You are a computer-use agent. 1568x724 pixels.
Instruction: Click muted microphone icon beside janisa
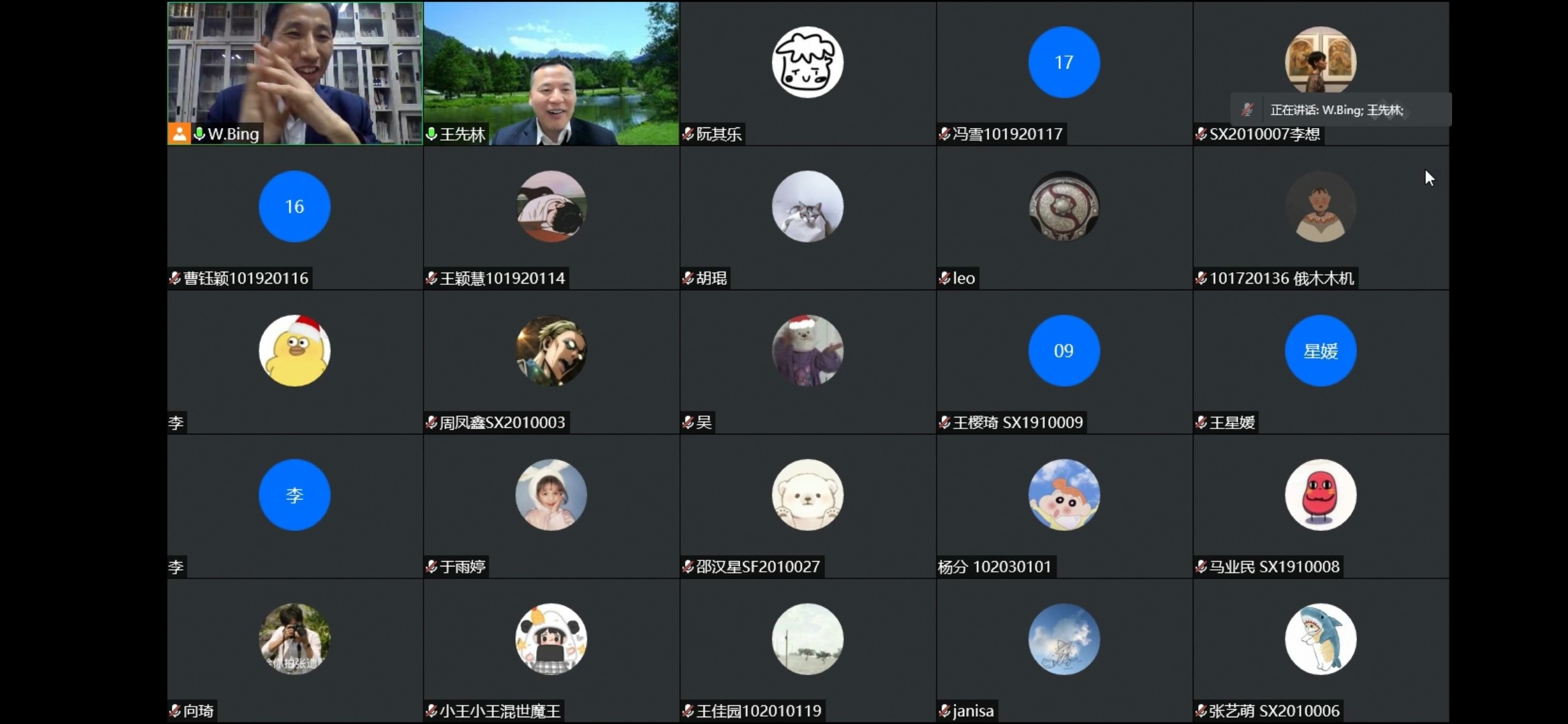[x=945, y=711]
